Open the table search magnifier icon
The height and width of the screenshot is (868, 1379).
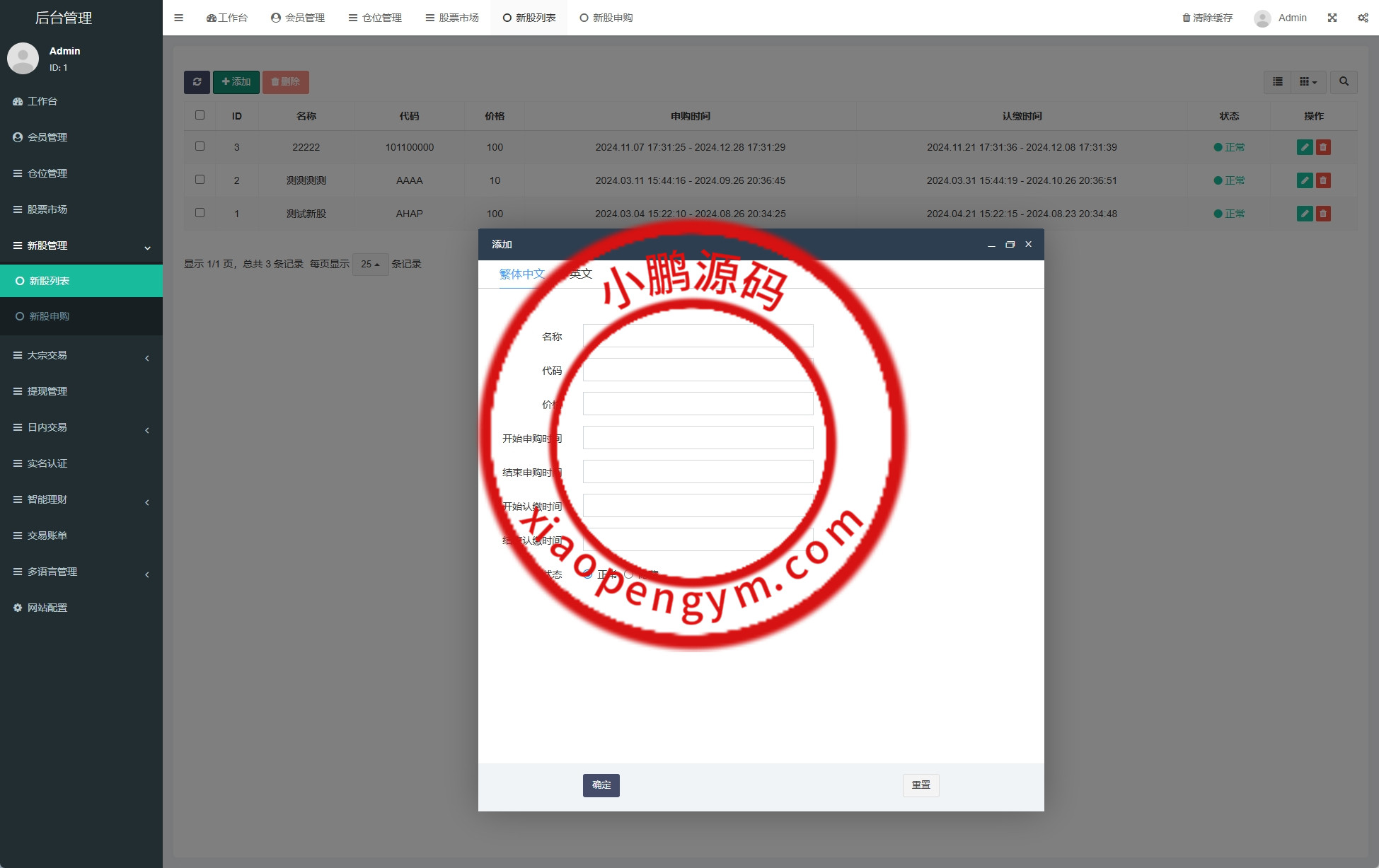pyautogui.click(x=1344, y=82)
